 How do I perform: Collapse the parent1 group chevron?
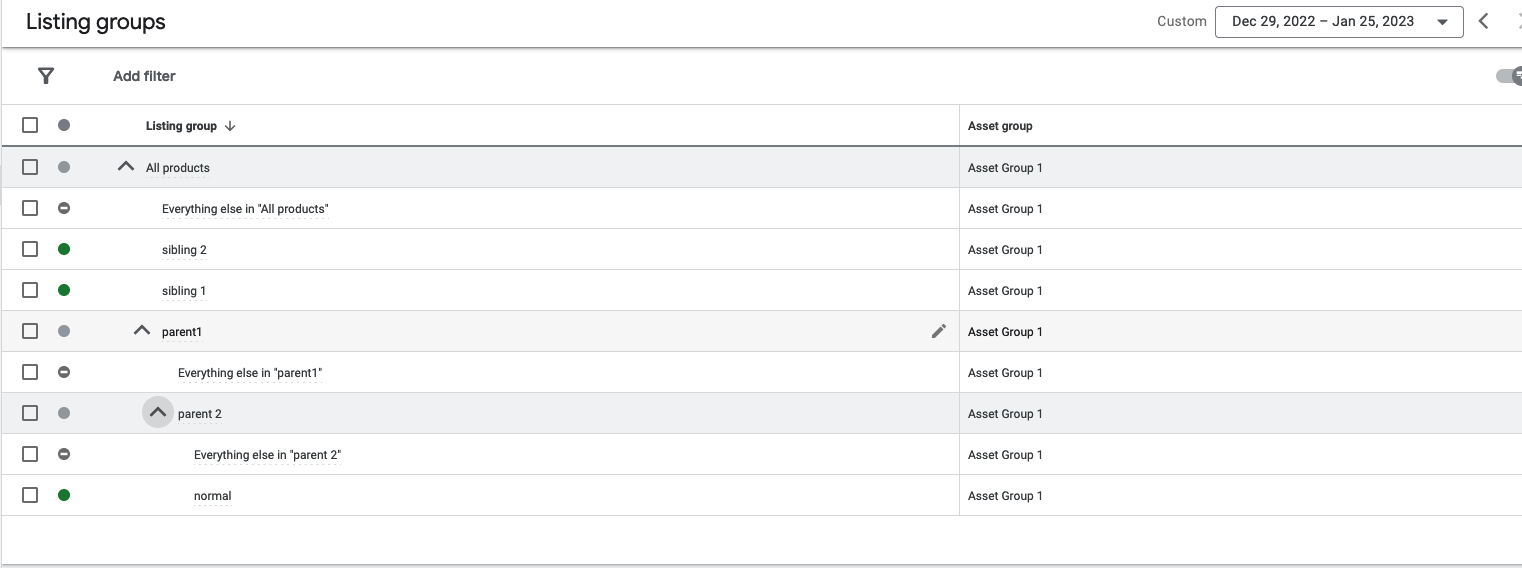141,331
